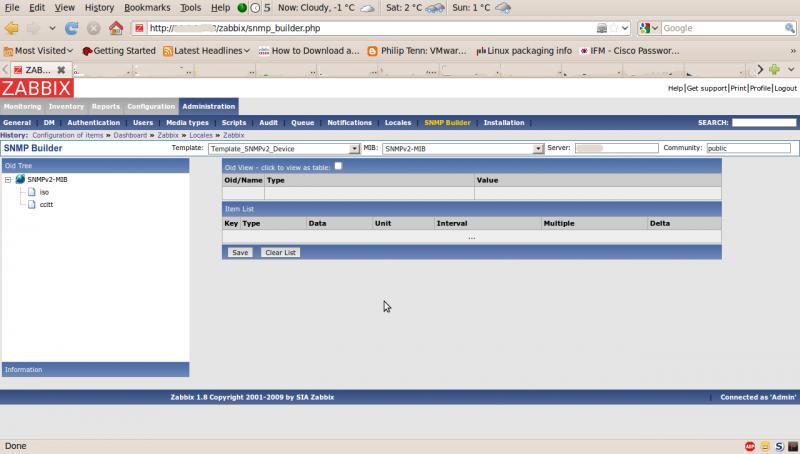
Task: Open the Authentication submenu link
Action: click(x=93, y=122)
